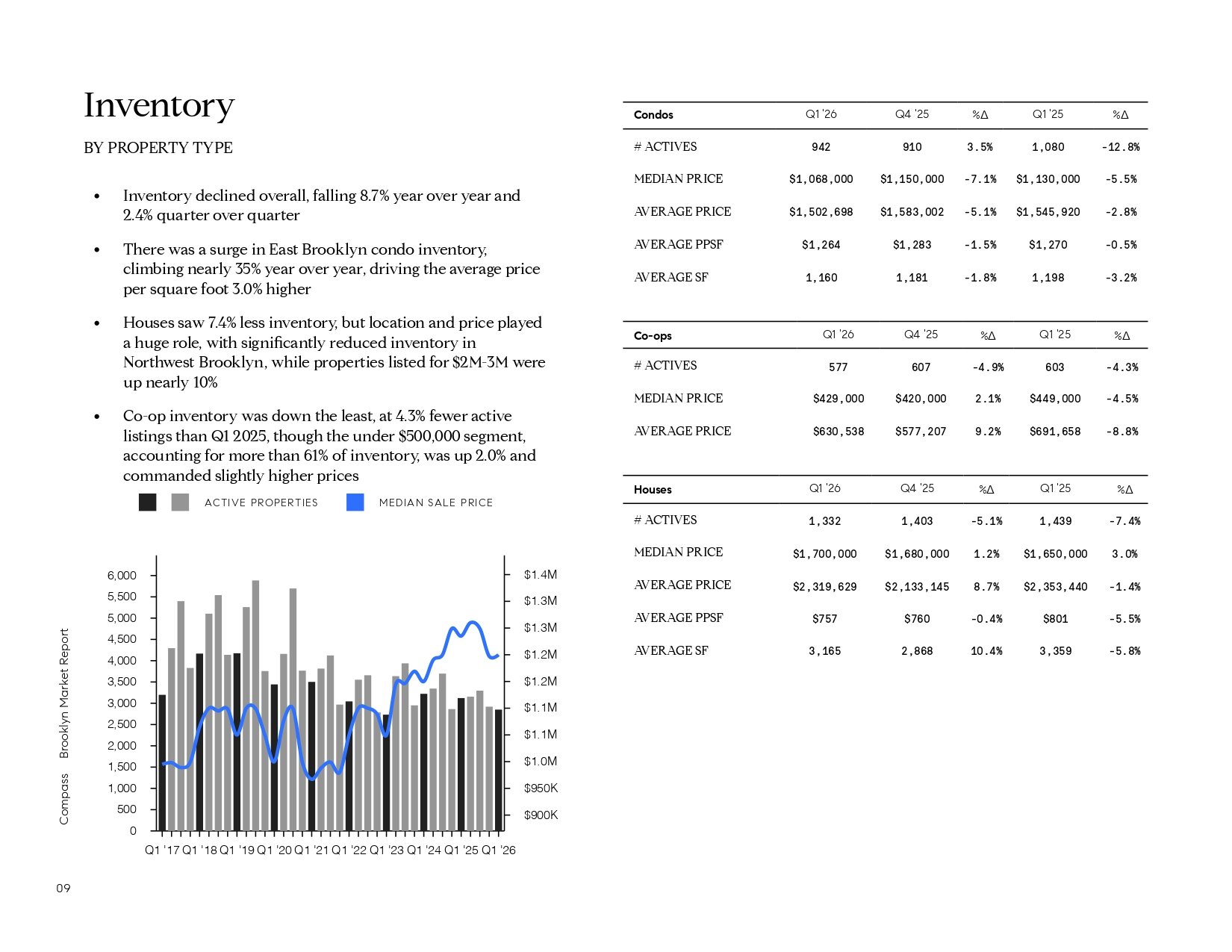Click the 6,000 label on chart axis
This screenshot has height=952, width=1232.
122,576
